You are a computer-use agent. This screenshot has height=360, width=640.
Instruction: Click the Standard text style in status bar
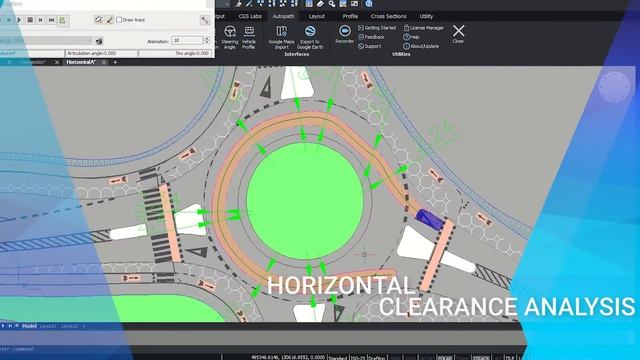tap(338, 358)
